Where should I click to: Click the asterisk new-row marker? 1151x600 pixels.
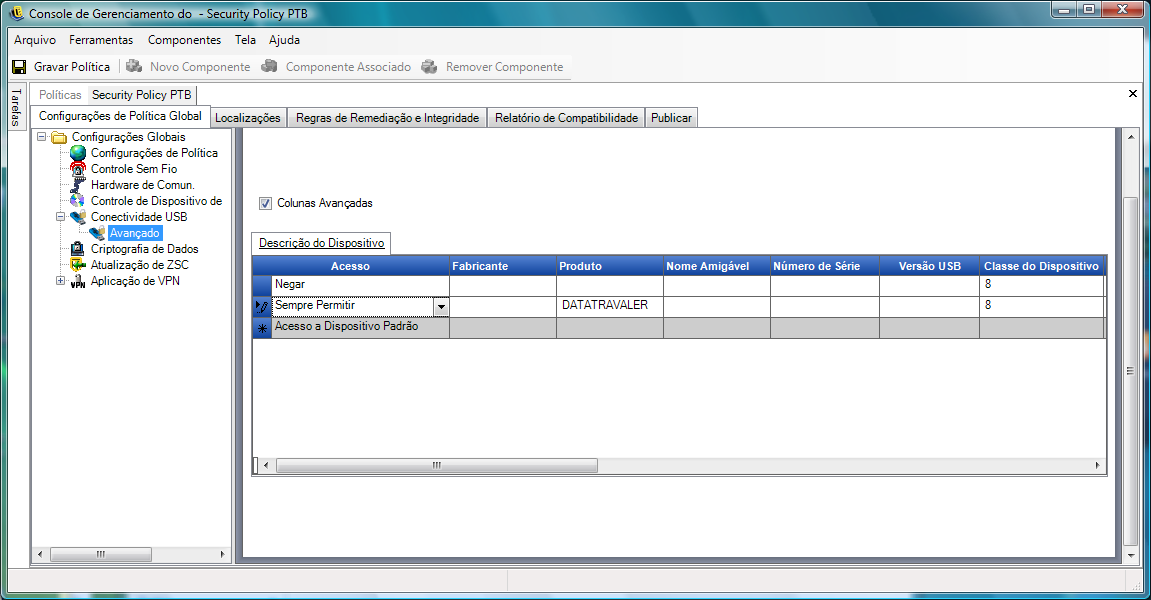point(262,328)
